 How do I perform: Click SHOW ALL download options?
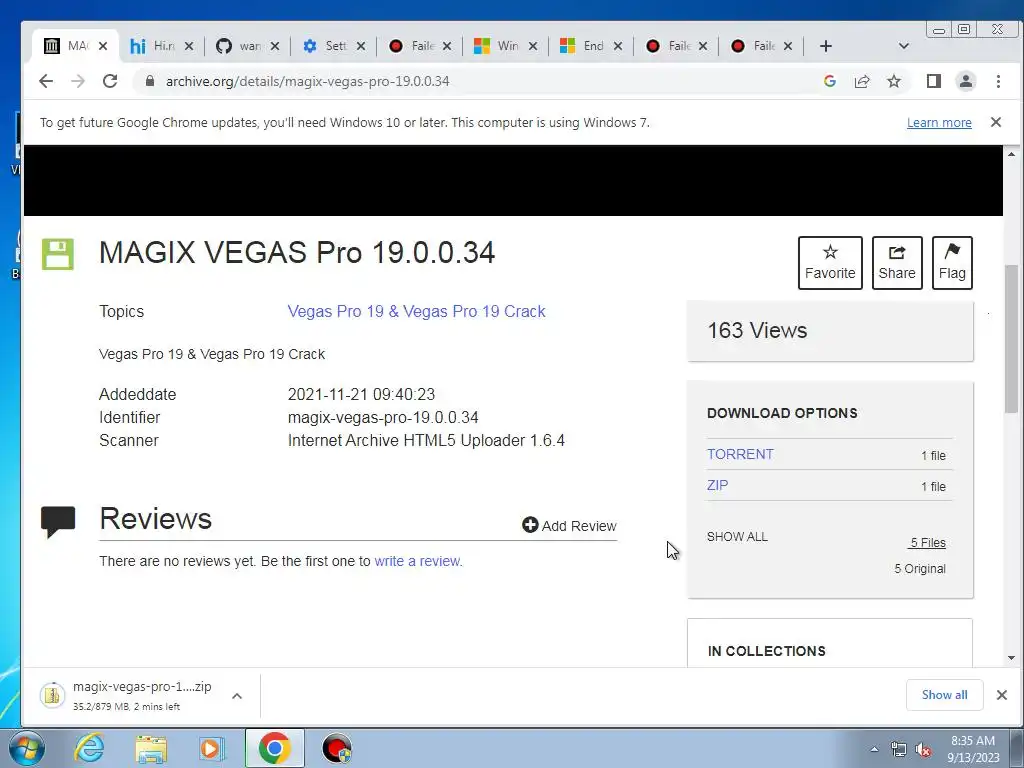tap(737, 537)
